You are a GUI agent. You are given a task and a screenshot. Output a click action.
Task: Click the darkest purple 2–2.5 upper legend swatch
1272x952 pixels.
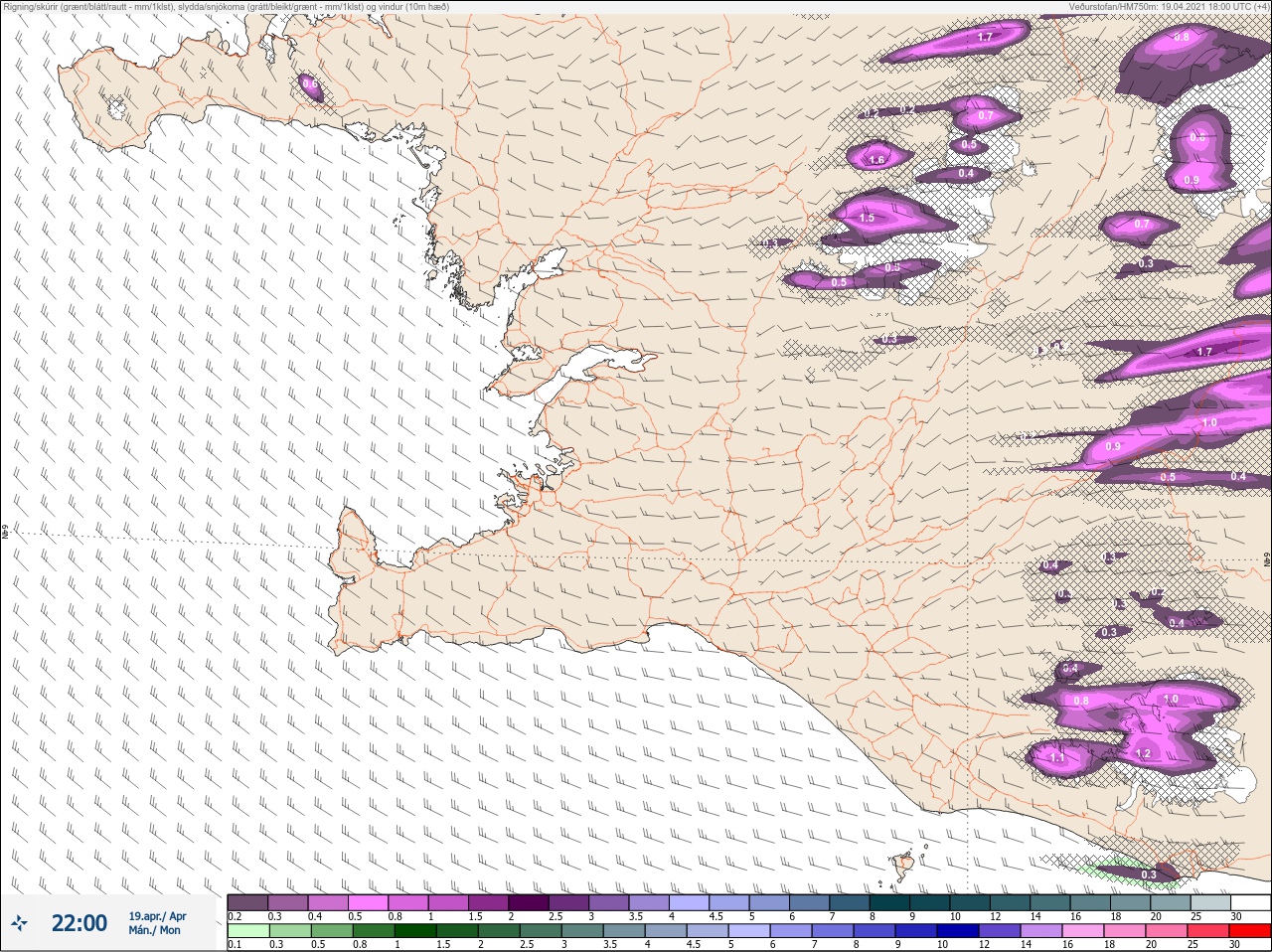pos(531,902)
